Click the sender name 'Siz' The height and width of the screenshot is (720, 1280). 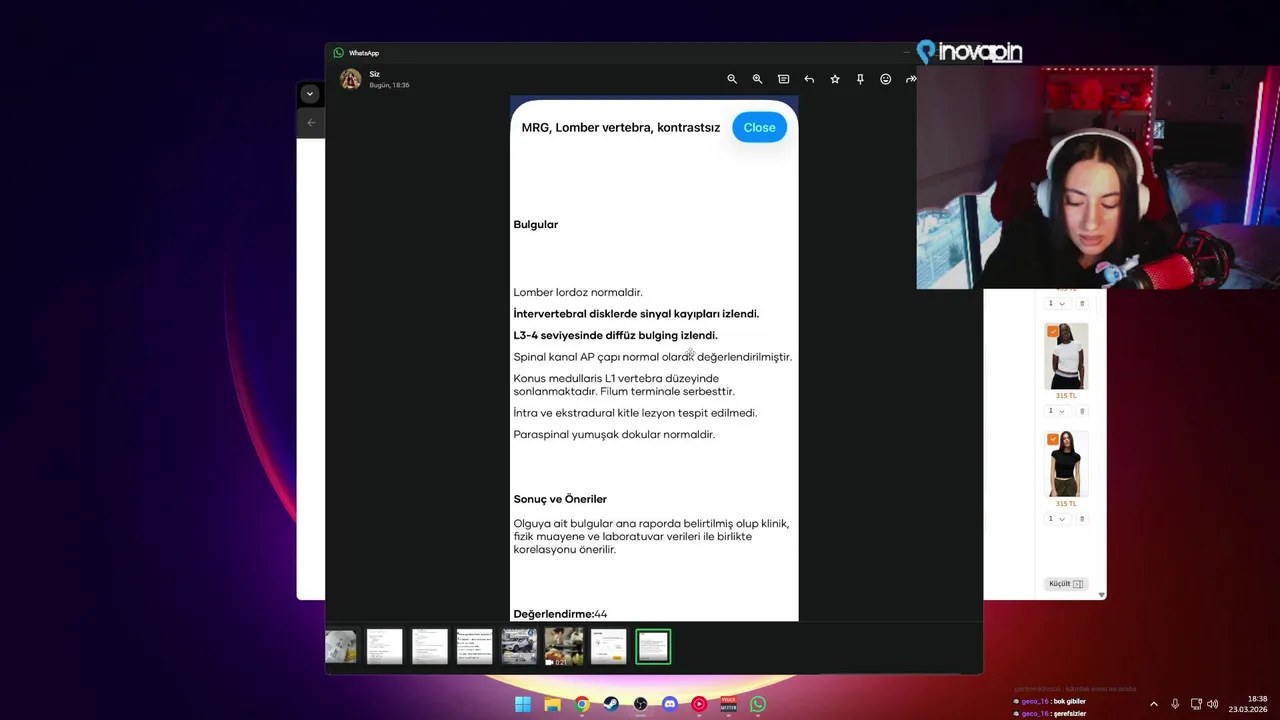[374, 74]
